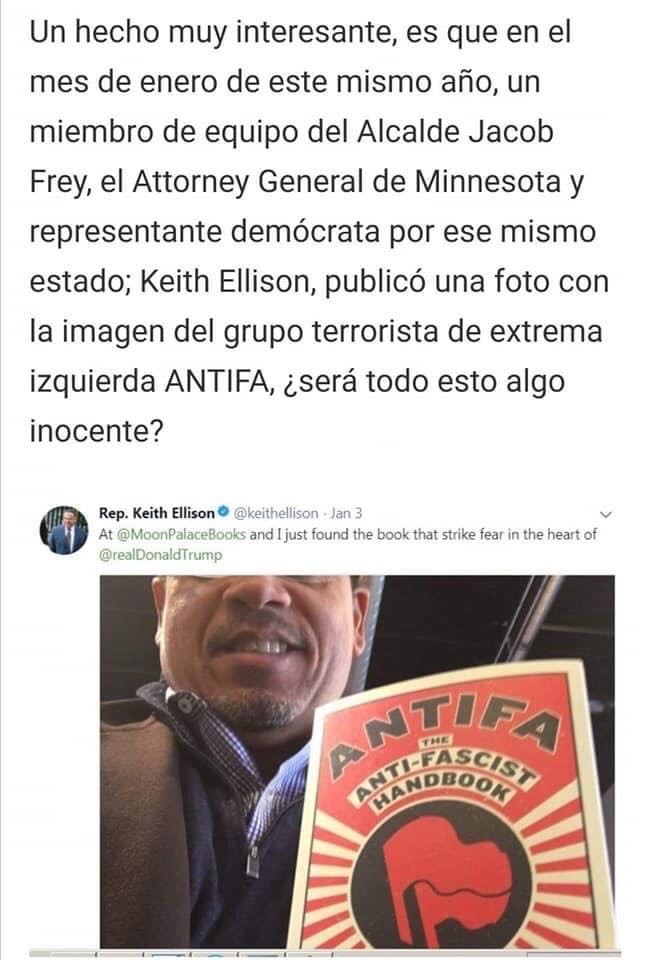Click the tweet text about the book
Screen dimensions: 650x960
348,544
